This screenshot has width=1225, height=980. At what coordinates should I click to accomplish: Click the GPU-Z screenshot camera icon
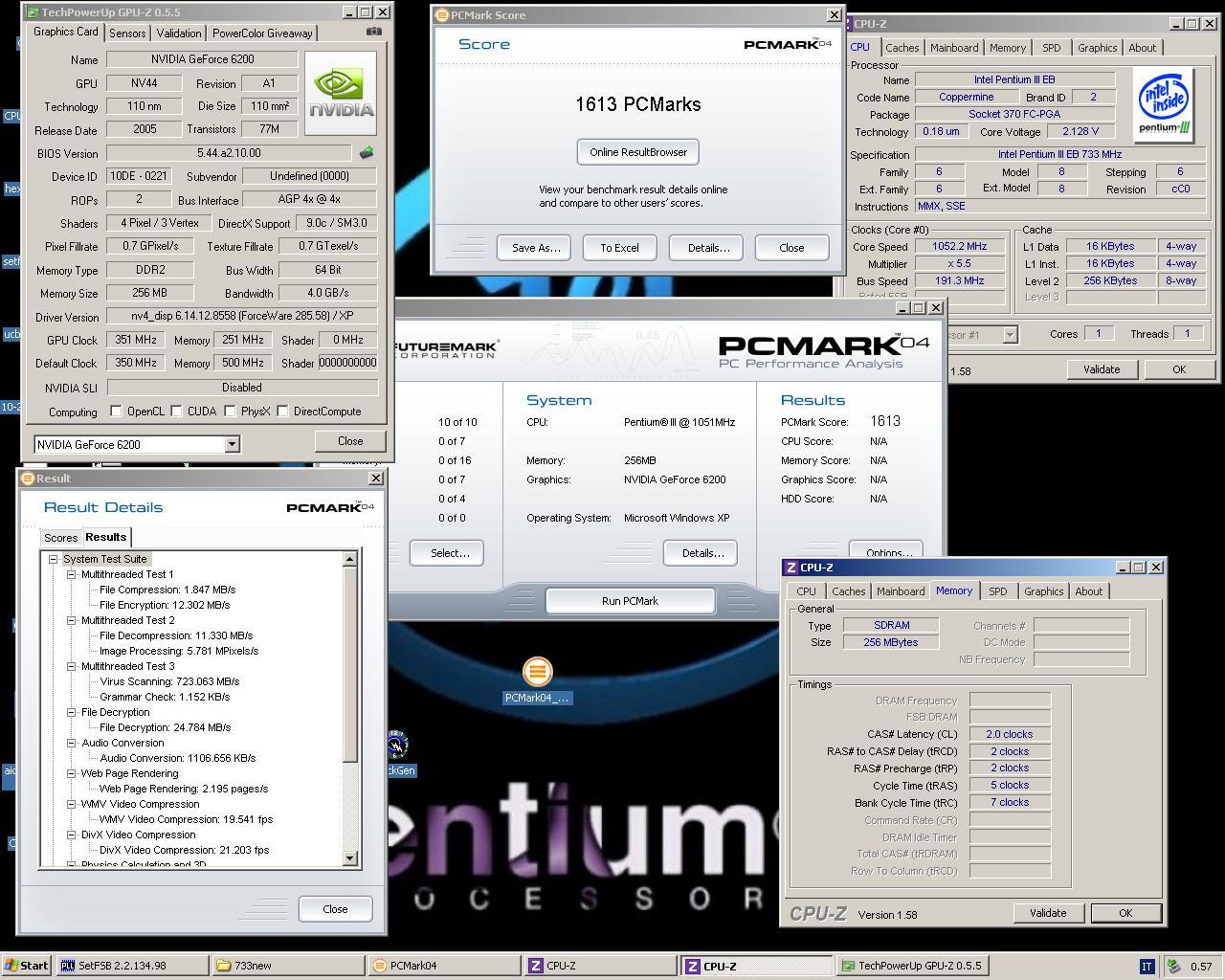(374, 32)
